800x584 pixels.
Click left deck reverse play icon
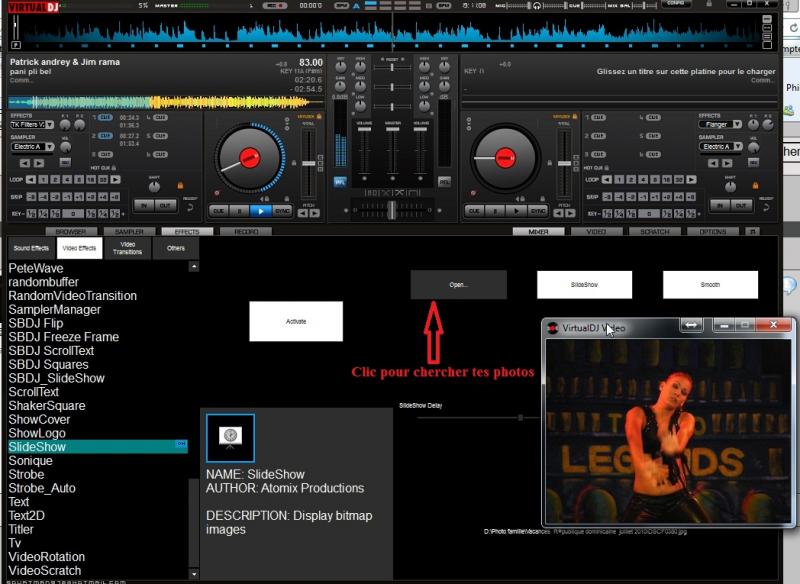(265, 199)
